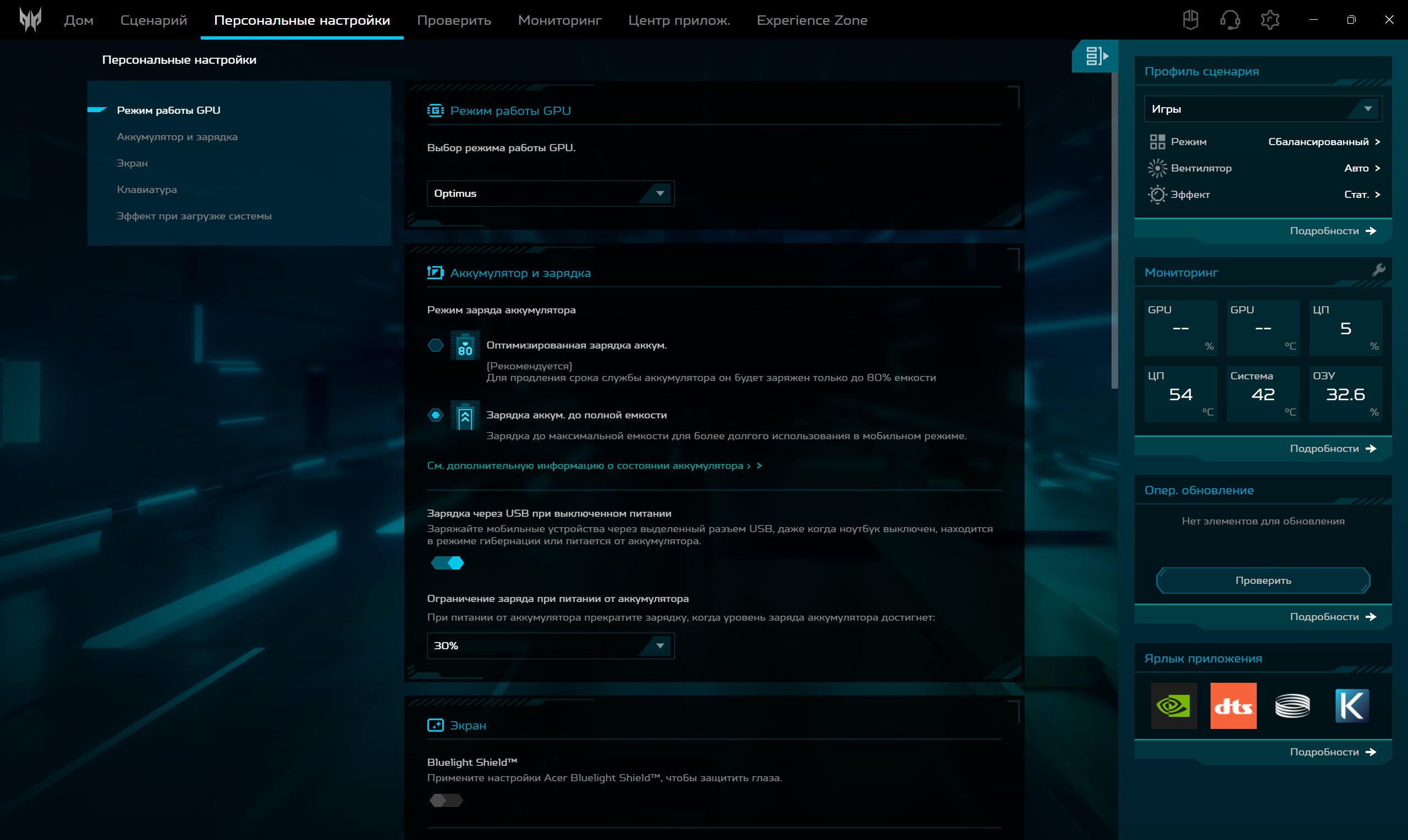Expand the Сбалансированный mode option
Screen dimensions: 1408x840
coord(1324,141)
